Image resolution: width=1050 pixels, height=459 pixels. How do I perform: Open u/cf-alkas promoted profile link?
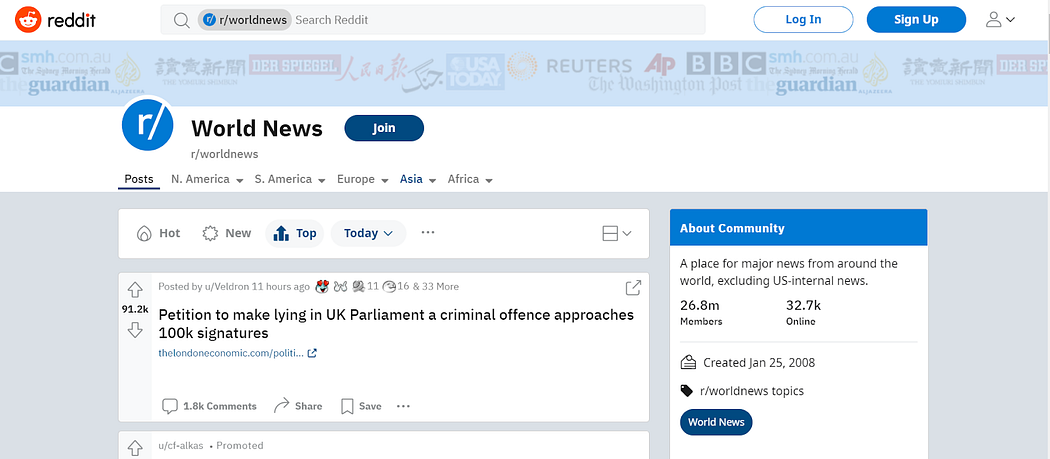(x=181, y=446)
